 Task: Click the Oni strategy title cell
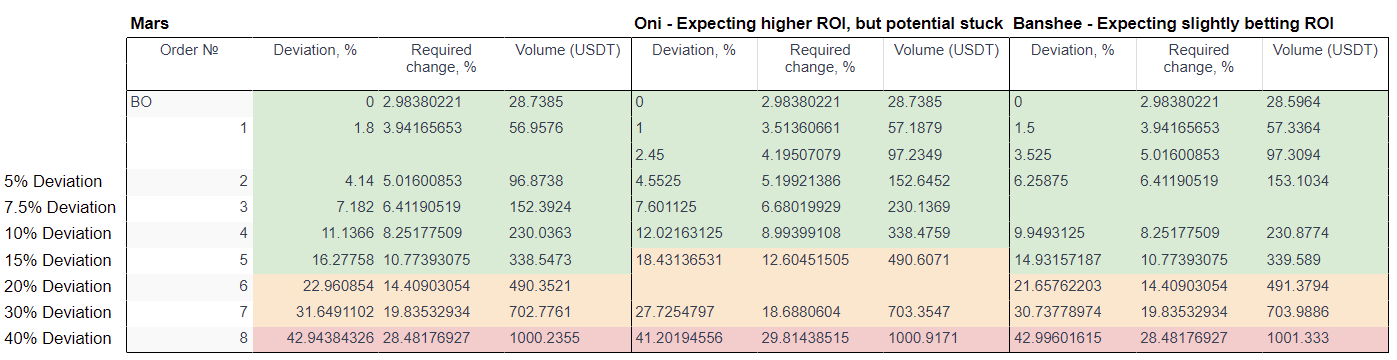click(819, 23)
